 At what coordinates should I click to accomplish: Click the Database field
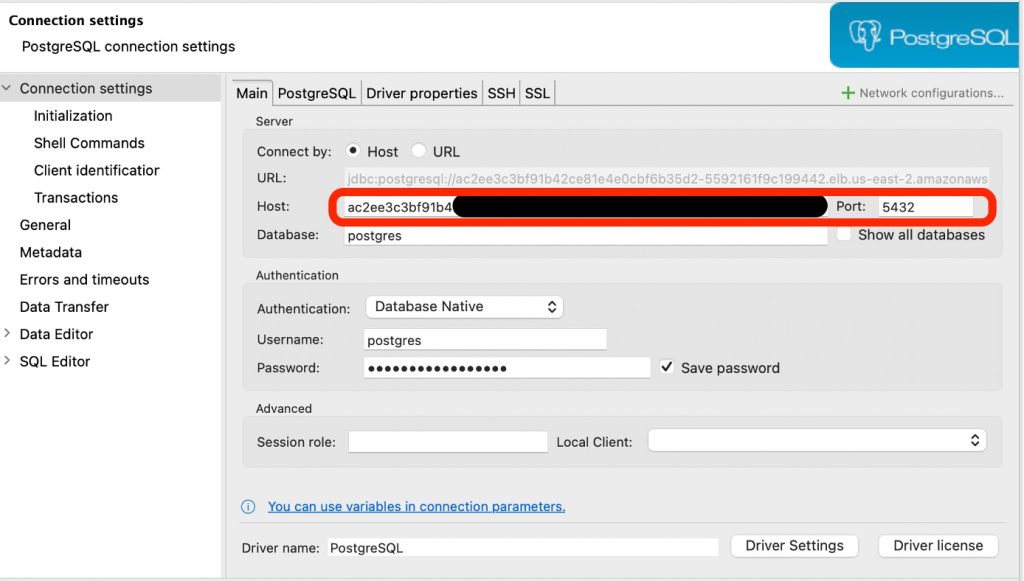[x=586, y=236]
